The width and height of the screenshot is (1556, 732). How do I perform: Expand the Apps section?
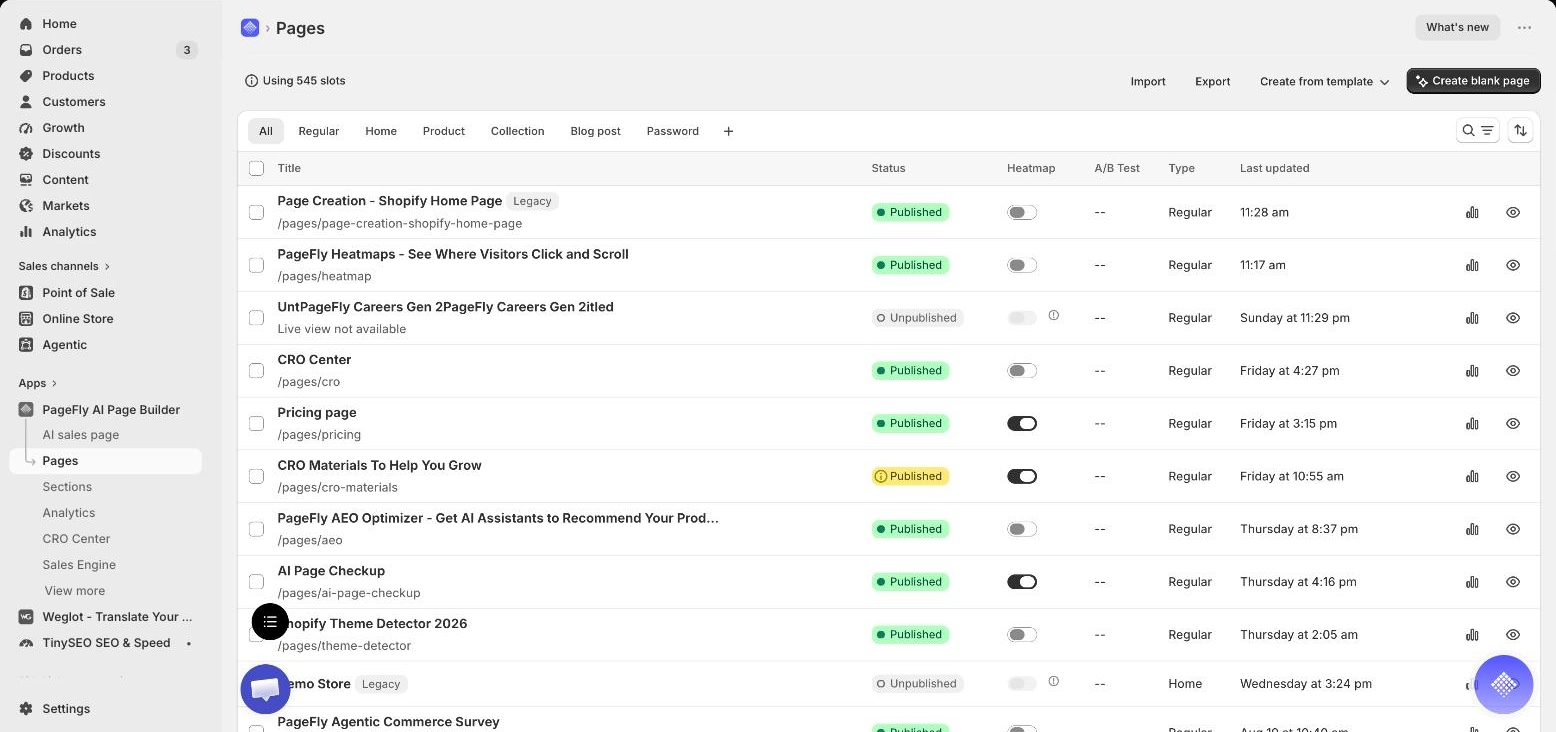coord(38,383)
